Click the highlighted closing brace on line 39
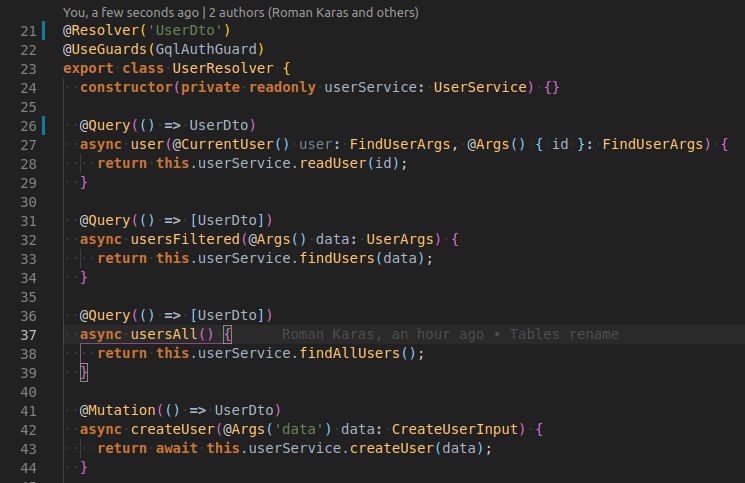This screenshot has height=483, width=745. pos(84,372)
